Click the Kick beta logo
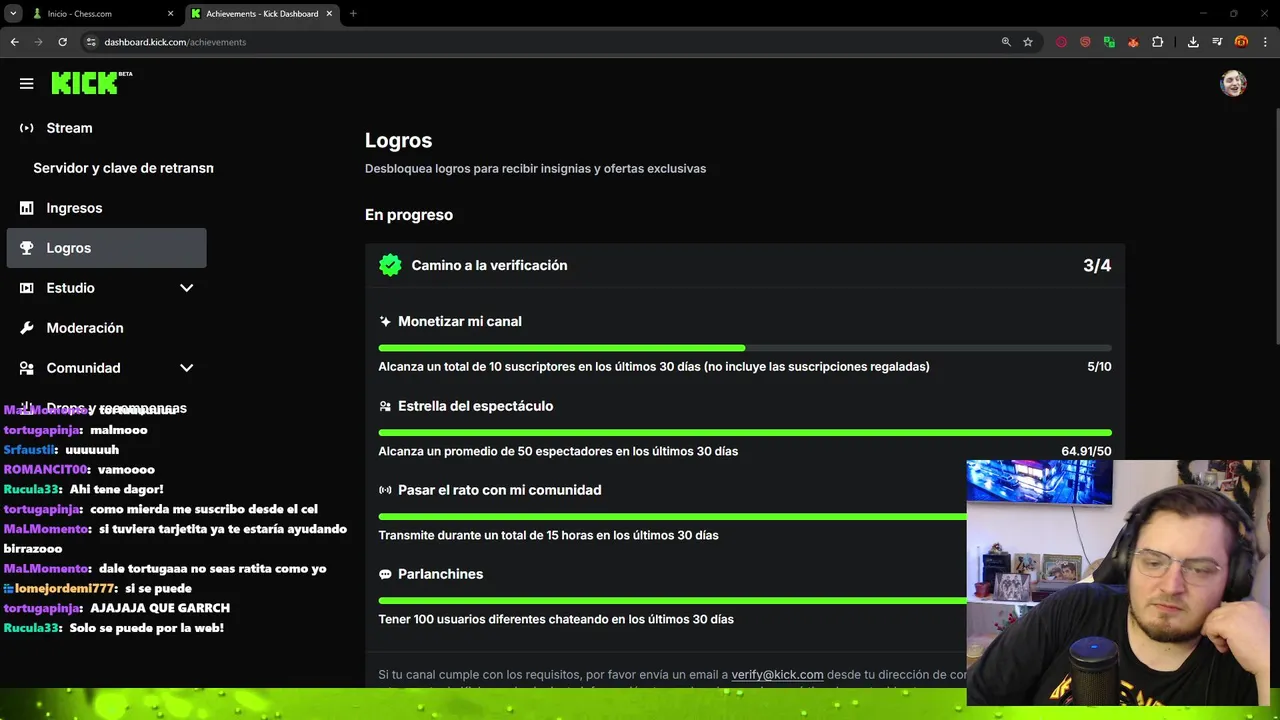The height and width of the screenshot is (720, 1280). (92, 83)
